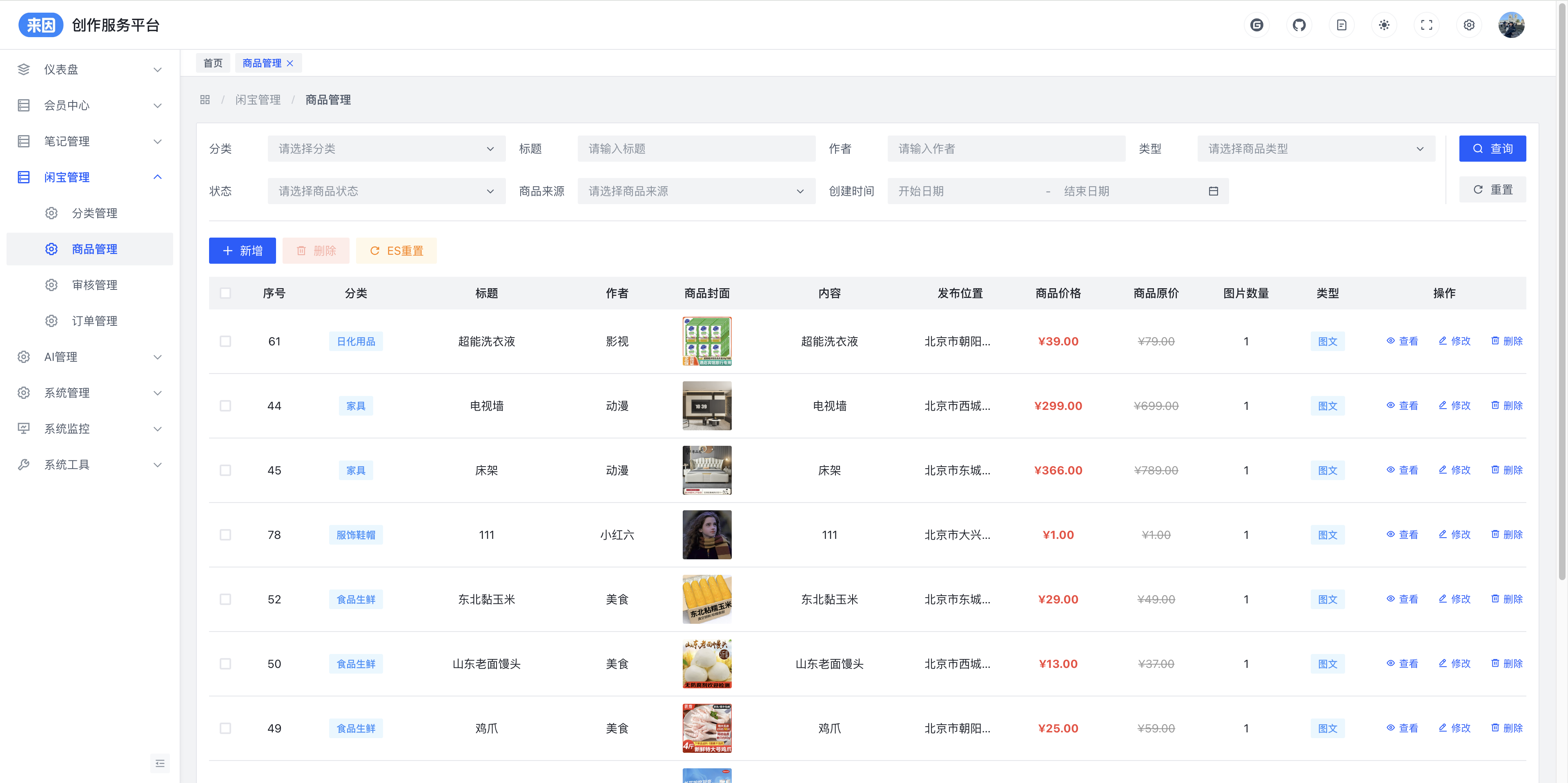Open the header settings gear icon
The image size is (1568, 783).
click(x=1469, y=25)
